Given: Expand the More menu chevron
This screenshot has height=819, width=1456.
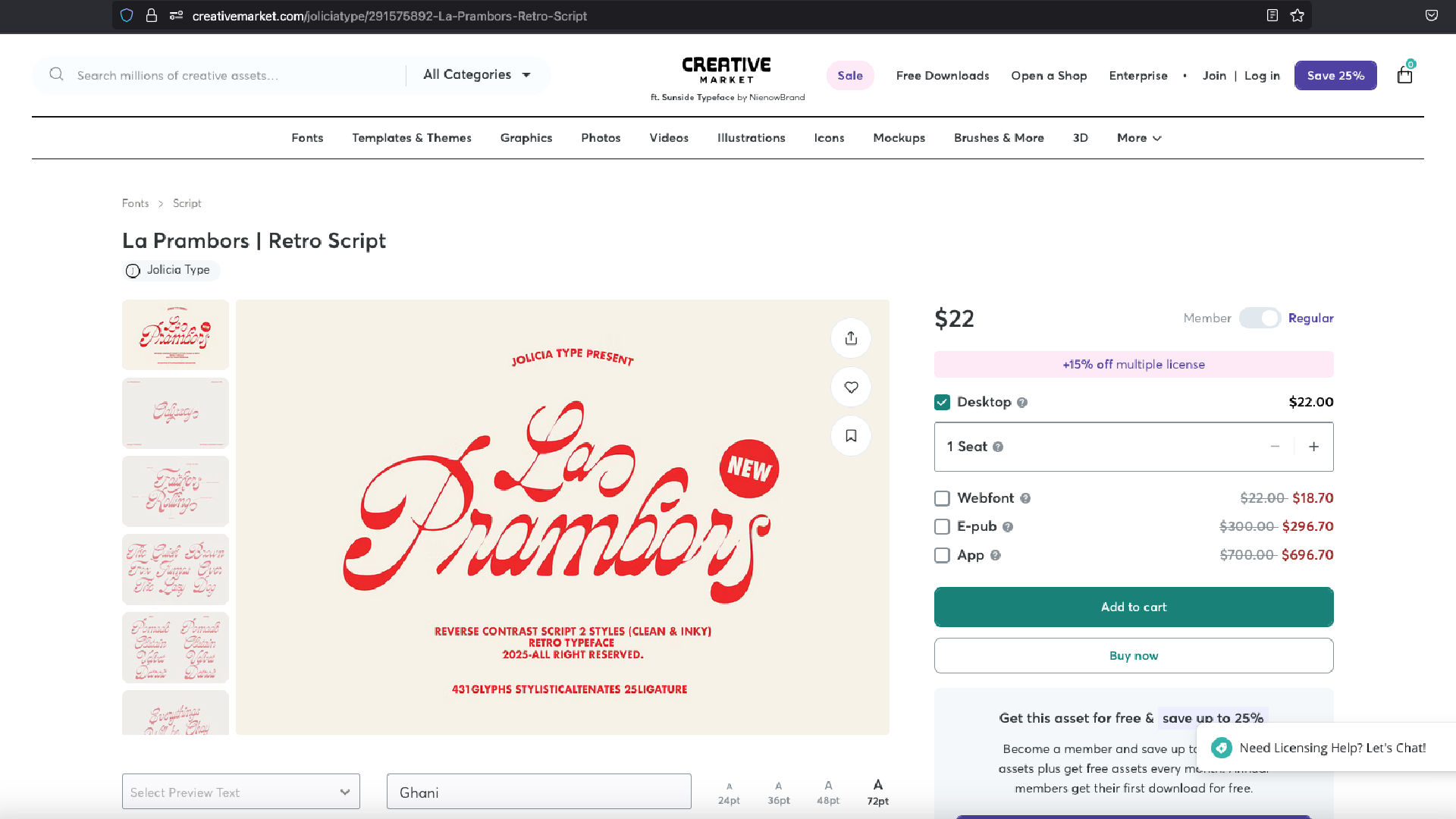Looking at the screenshot, I should coord(1157,138).
